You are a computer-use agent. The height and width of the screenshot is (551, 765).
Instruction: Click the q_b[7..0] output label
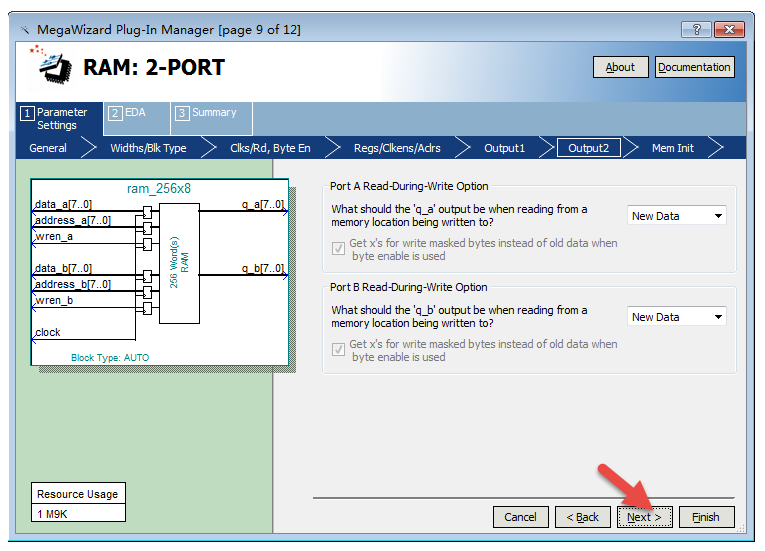pos(262,268)
